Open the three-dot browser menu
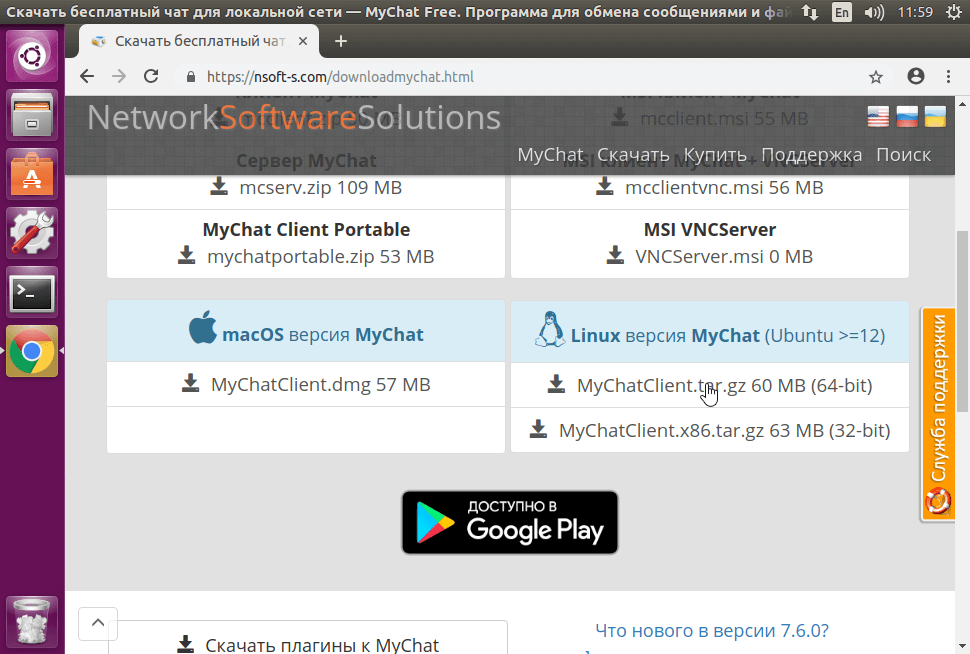Image resolution: width=970 pixels, height=654 pixels. coord(948,75)
